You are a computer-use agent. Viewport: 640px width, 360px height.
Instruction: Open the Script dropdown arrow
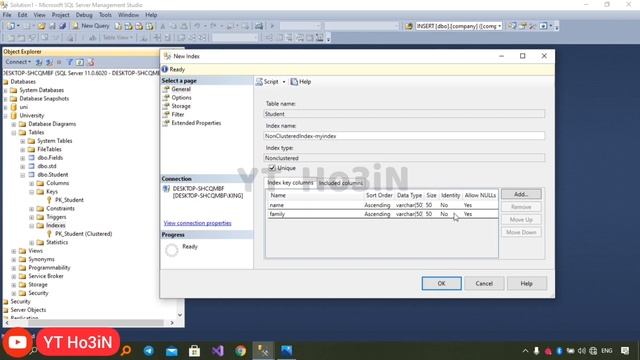284,82
